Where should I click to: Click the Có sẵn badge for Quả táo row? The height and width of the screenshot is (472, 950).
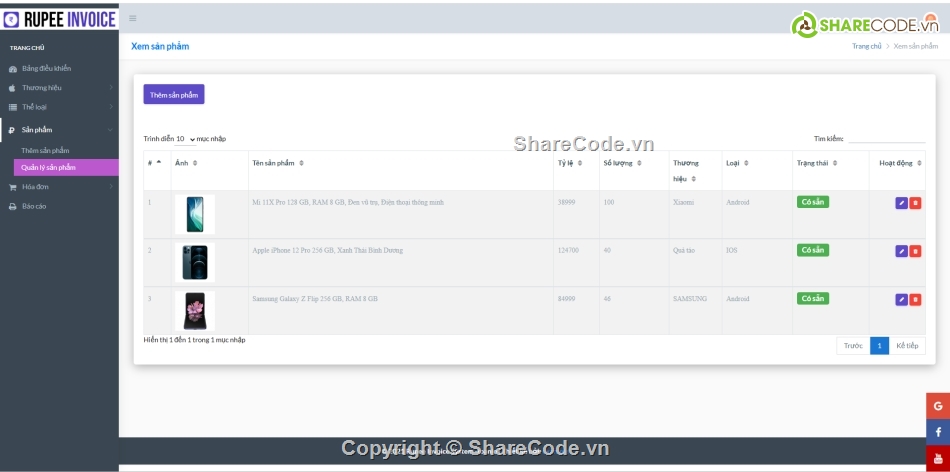click(812, 250)
